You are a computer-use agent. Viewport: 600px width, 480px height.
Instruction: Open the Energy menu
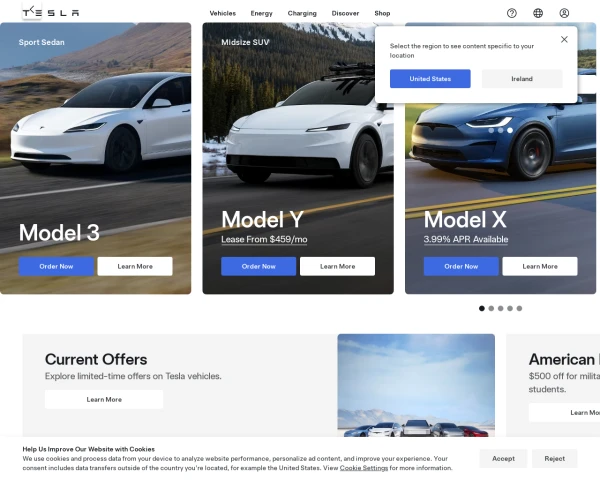point(261,13)
